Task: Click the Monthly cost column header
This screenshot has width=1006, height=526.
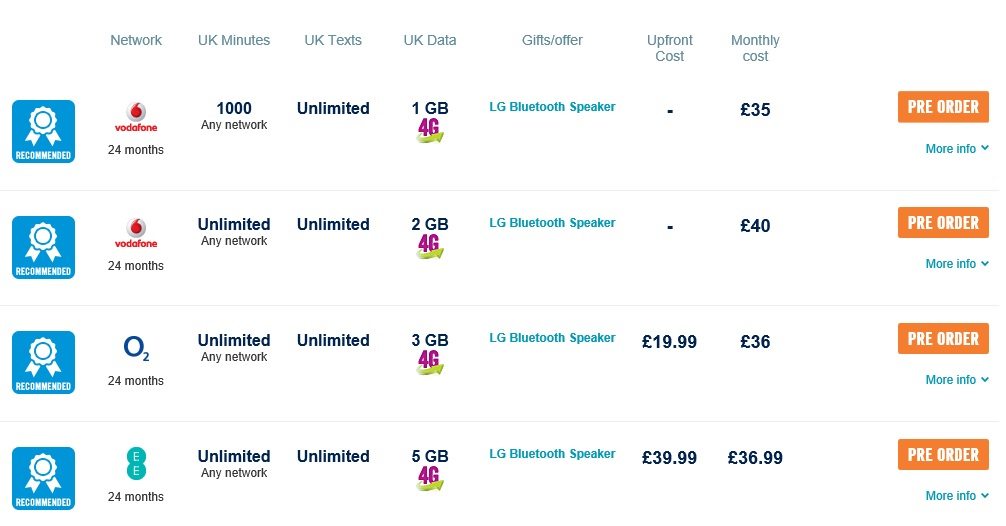Action: tap(755, 48)
